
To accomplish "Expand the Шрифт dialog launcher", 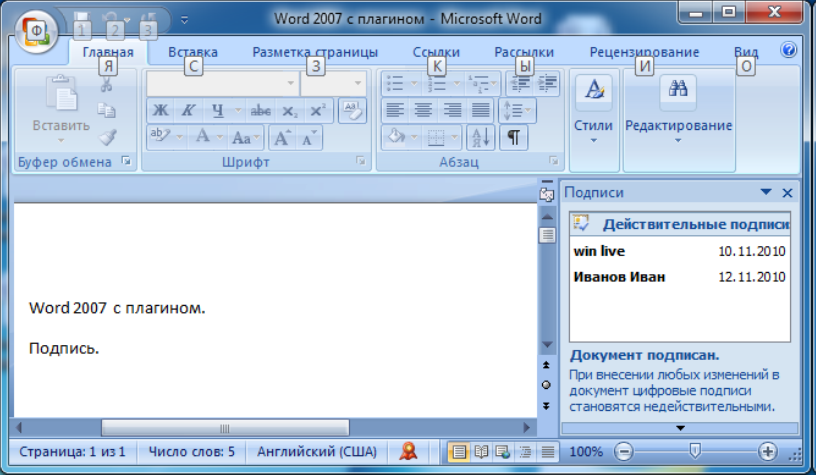I will click(x=361, y=161).
